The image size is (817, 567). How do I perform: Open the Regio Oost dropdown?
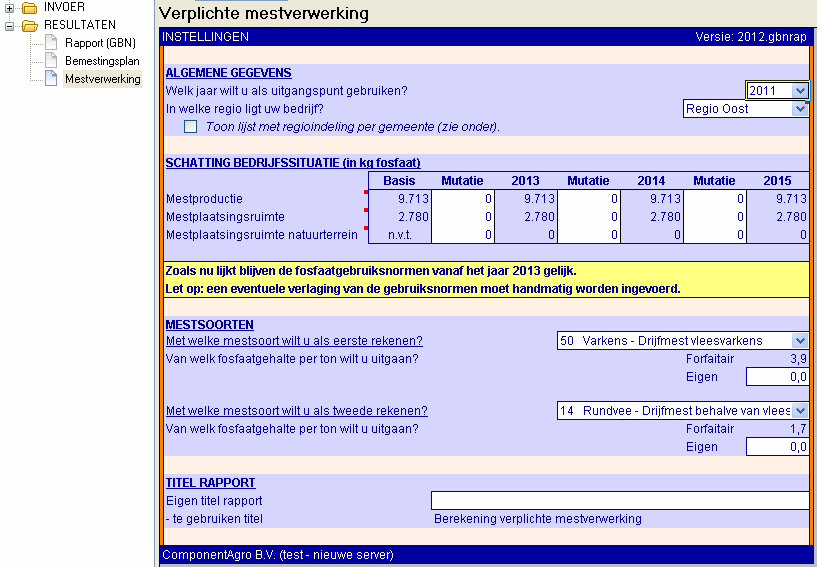tap(799, 109)
